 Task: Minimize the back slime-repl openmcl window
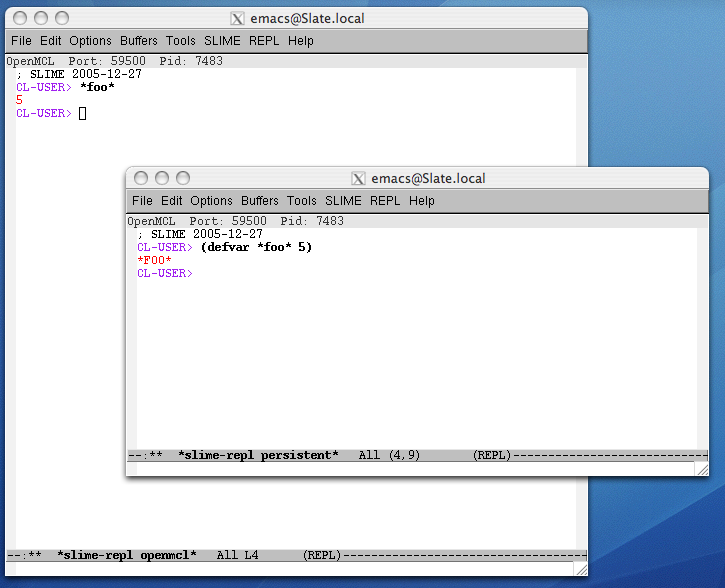tap(40, 18)
